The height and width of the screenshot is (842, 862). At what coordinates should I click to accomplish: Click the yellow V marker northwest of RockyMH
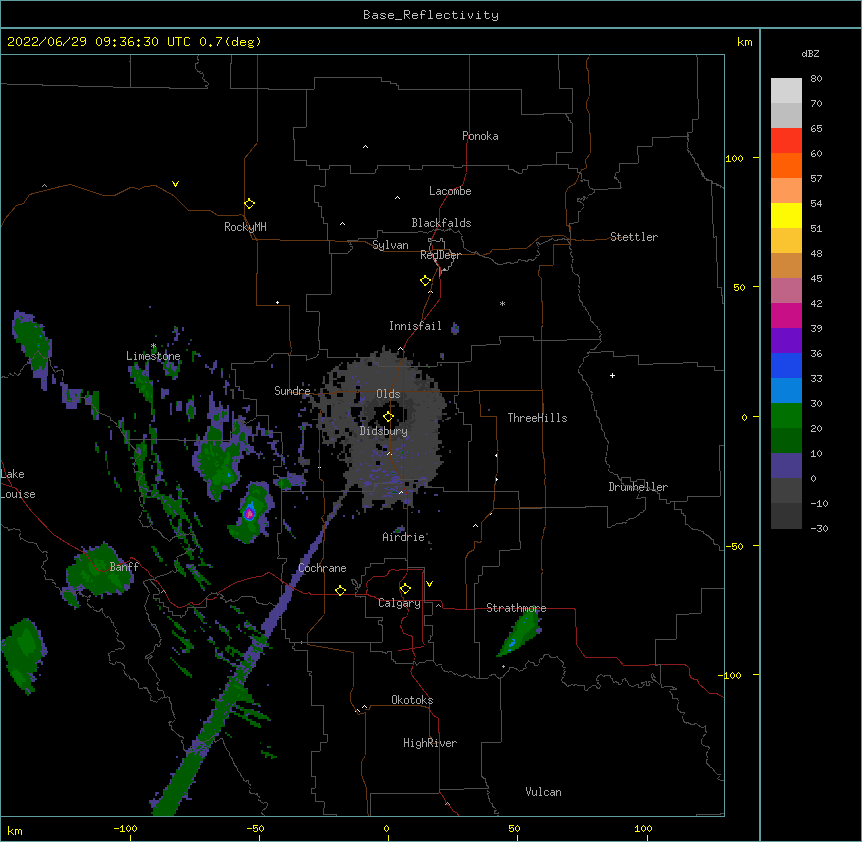click(175, 184)
